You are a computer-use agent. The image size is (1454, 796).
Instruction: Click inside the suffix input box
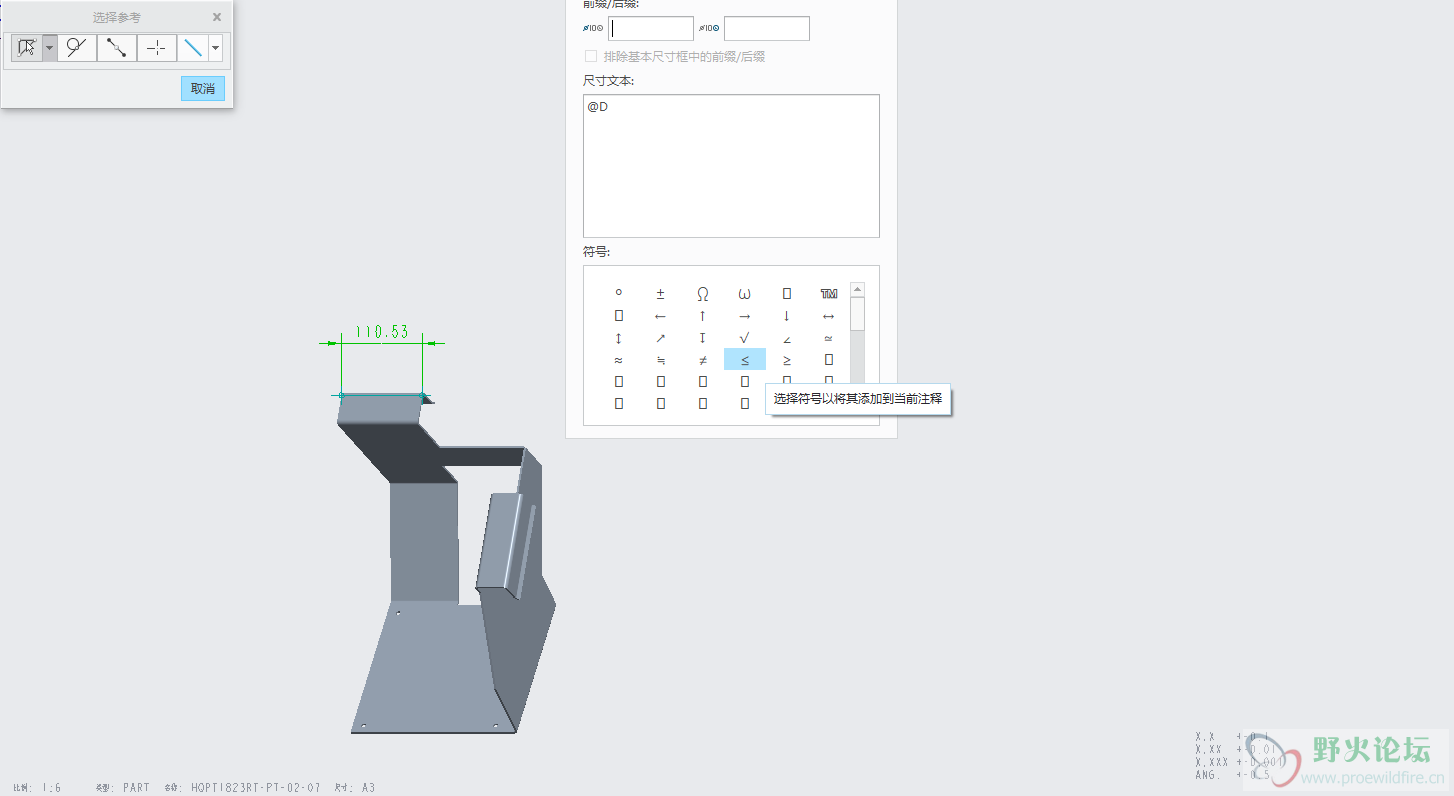[767, 28]
